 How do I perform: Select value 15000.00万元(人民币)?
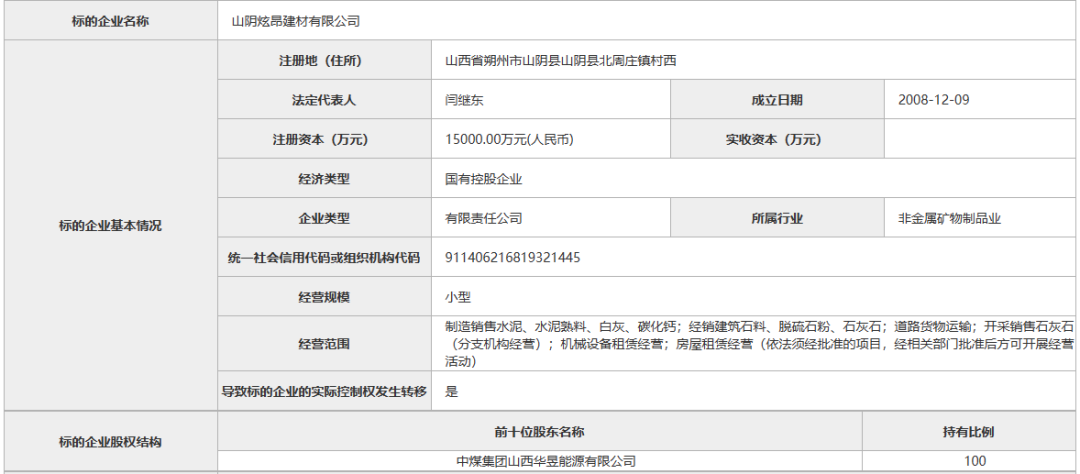click(509, 140)
